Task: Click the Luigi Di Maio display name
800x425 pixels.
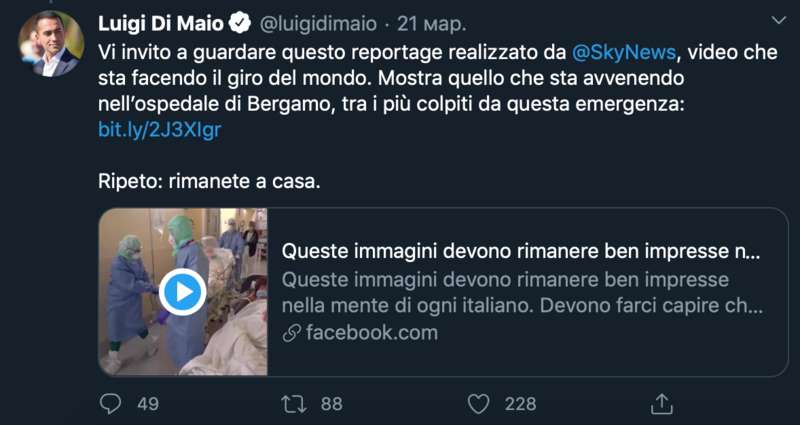Action: click(162, 21)
